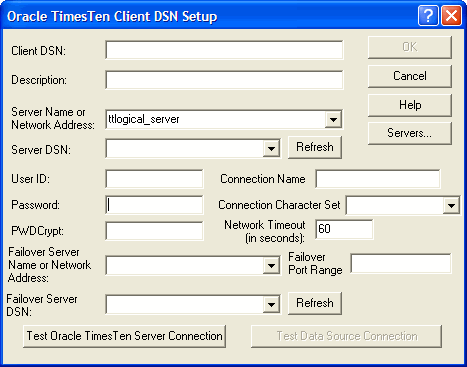Click the Failover Server DSN combo box text area
Image resolution: width=467 pixels, height=367 pixels.
click(185, 304)
